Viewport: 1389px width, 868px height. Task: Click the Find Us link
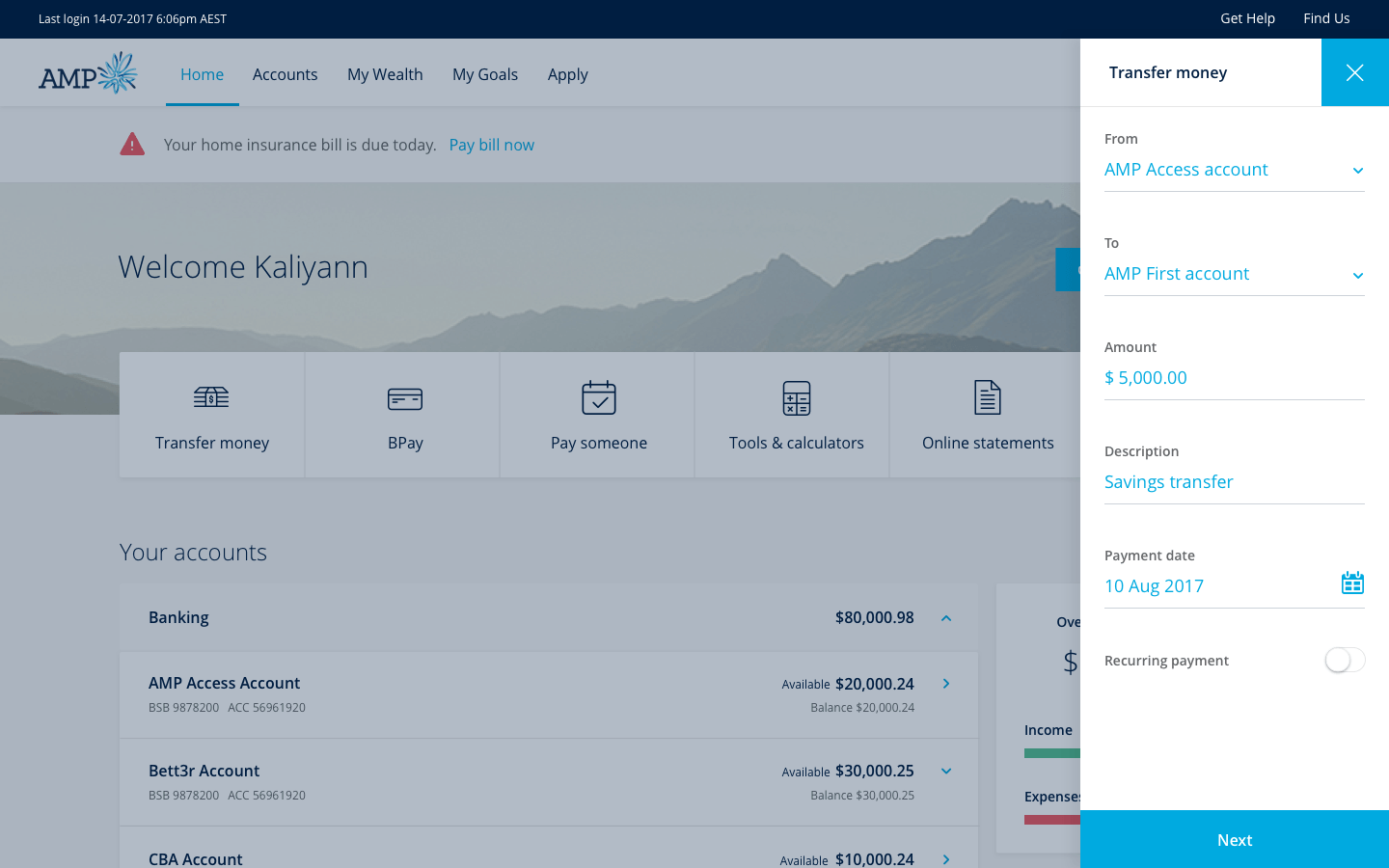[x=1326, y=18]
